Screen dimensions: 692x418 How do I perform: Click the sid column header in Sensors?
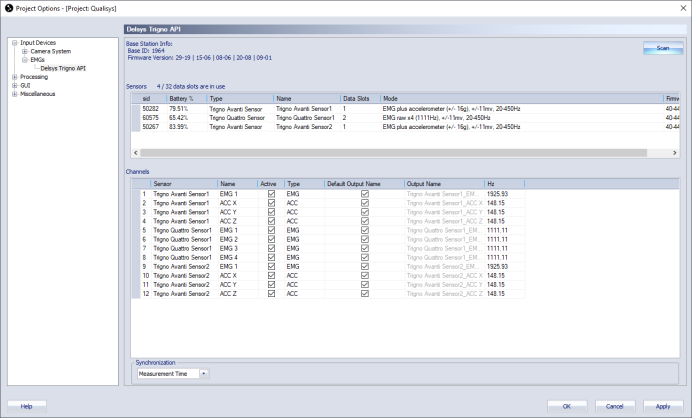pyautogui.click(x=153, y=98)
